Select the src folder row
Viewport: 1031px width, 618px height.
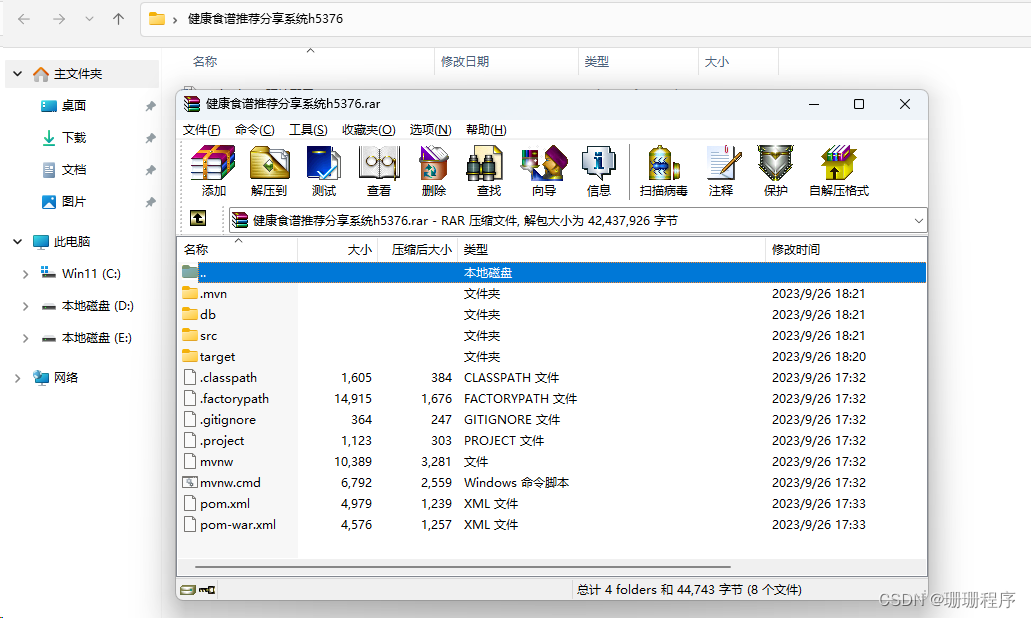pyautogui.click(x=552, y=335)
